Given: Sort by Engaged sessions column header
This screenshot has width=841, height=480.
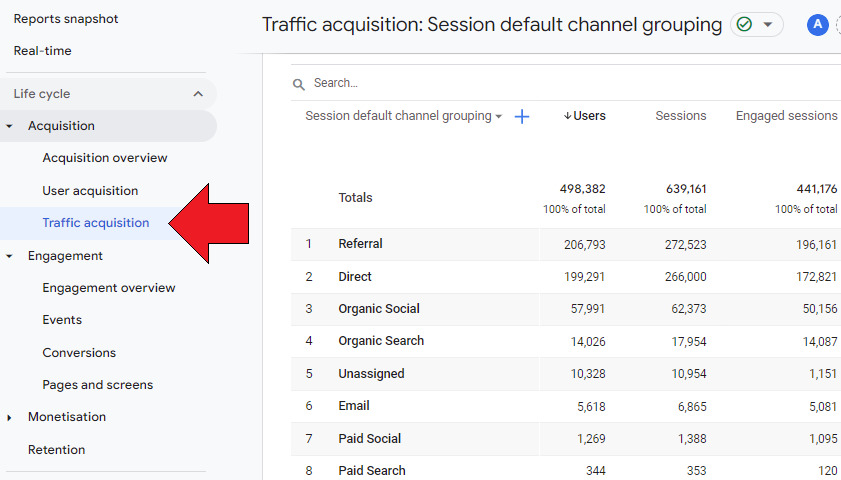Looking at the screenshot, I should click(786, 116).
